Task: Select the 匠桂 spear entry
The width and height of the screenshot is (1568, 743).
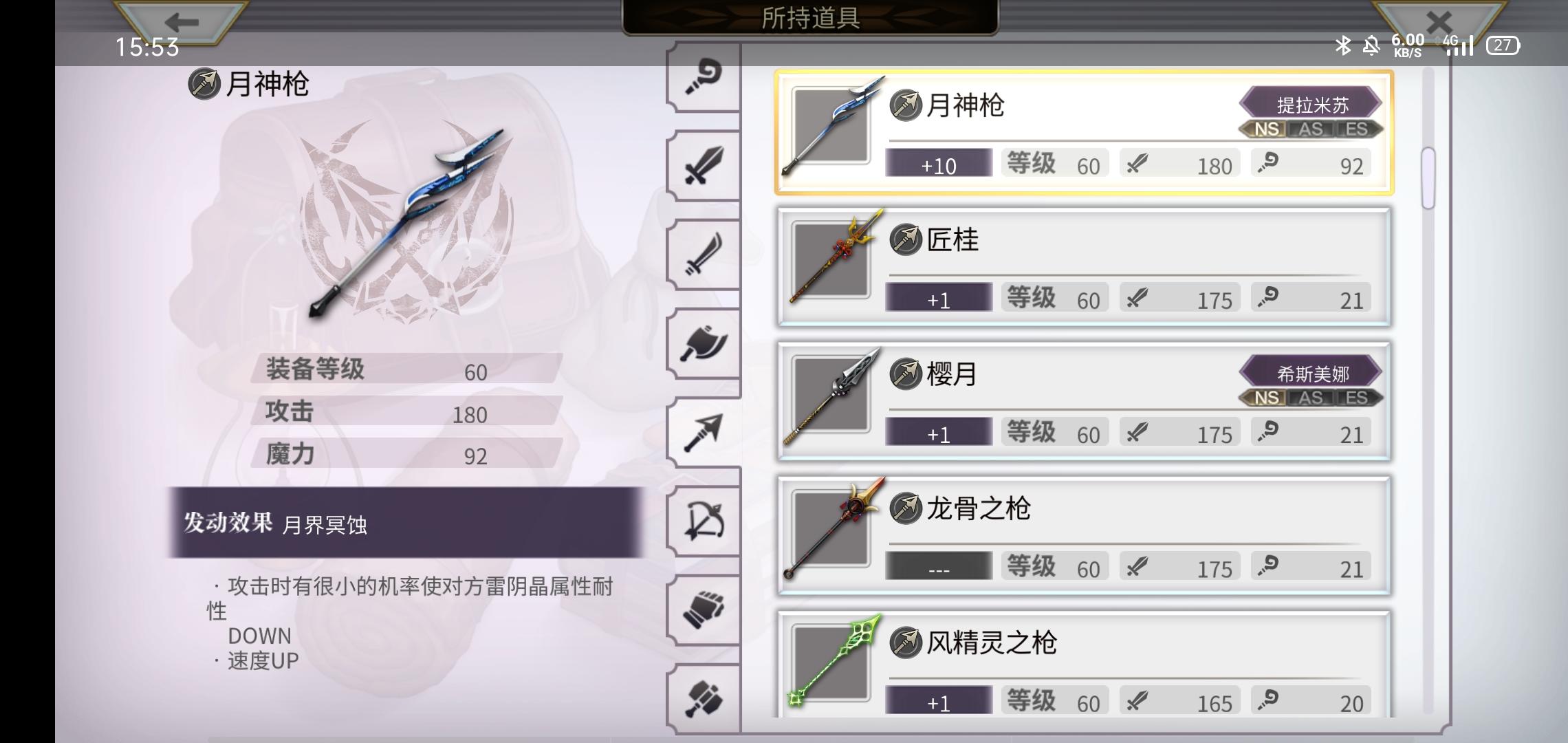Action: pyautogui.click(x=1084, y=267)
